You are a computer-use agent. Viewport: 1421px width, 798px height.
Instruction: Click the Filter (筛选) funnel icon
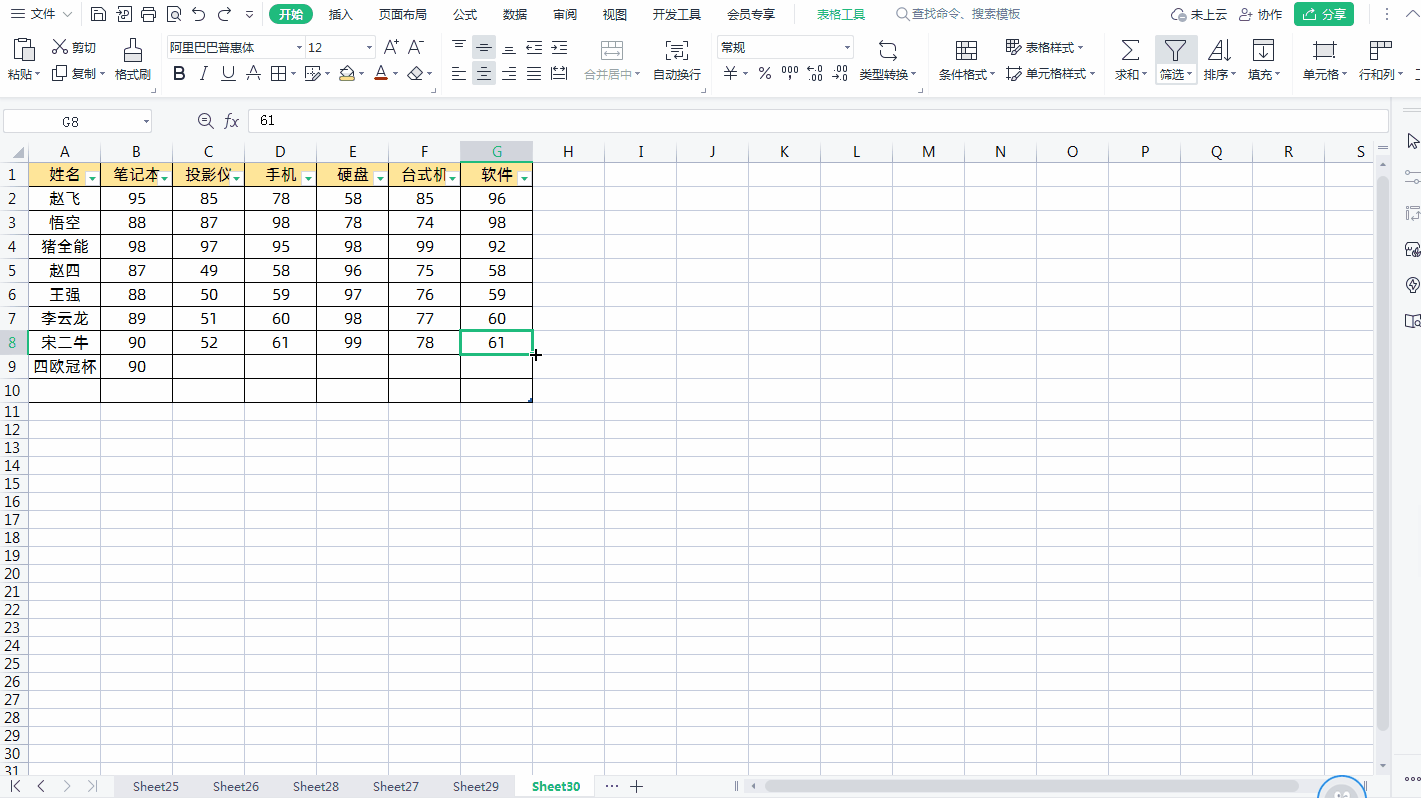click(x=1175, y=50)
